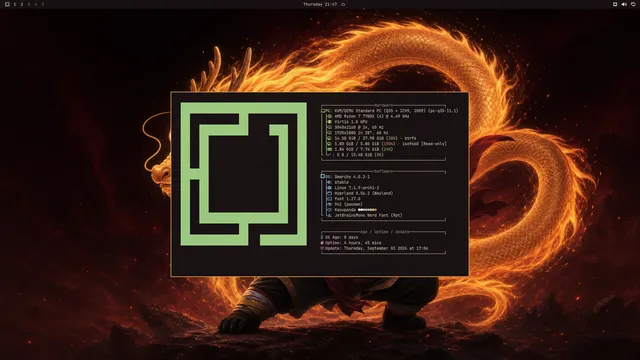This screenshot has height=360, width=640.
Task: Select the Linux 7.1.9-arch1-2 text
Action: pyautogui.click(x=357, y=188)
